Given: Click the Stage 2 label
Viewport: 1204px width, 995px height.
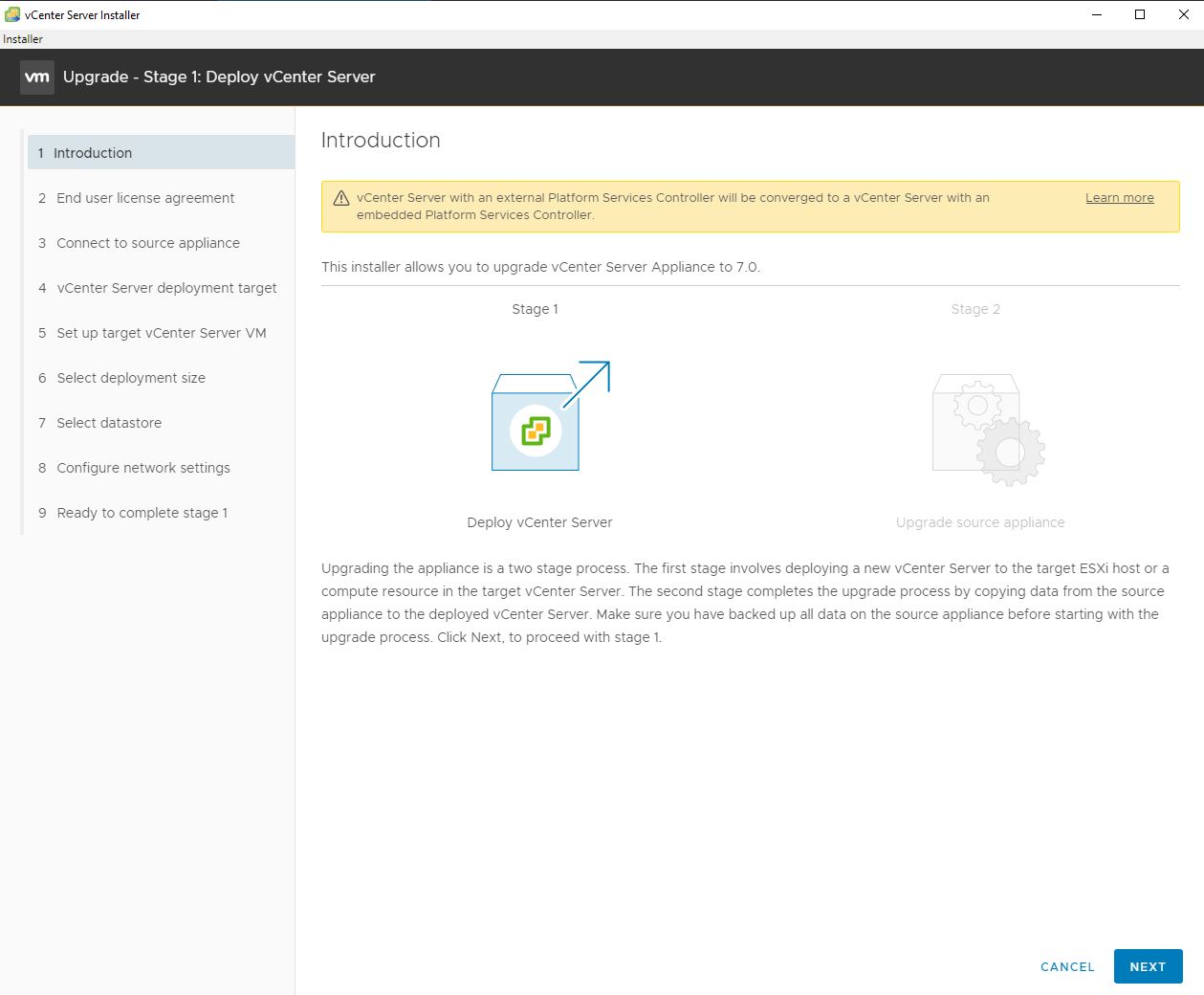Looking at the screenshot, I should [975, 309].
